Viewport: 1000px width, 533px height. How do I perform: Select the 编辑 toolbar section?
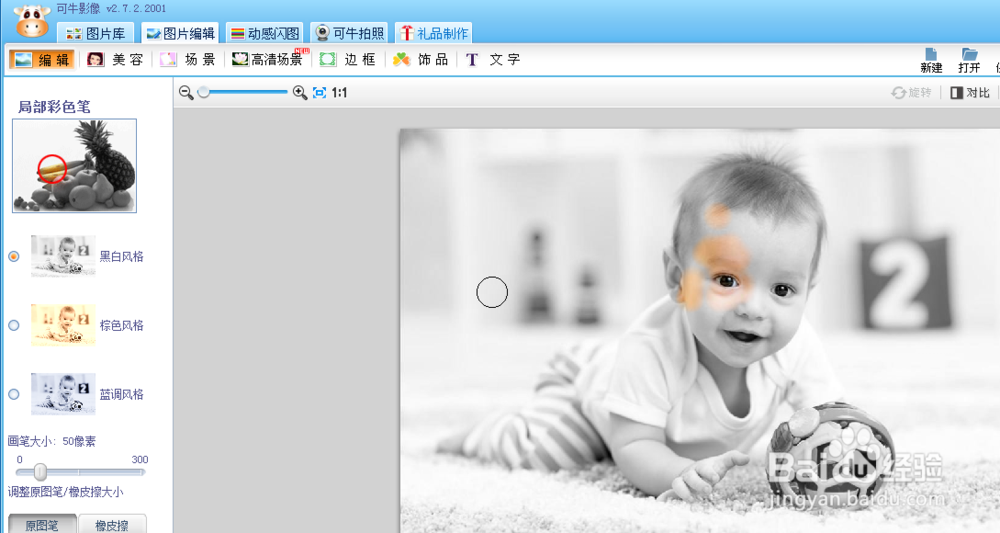tap(42, 59)
